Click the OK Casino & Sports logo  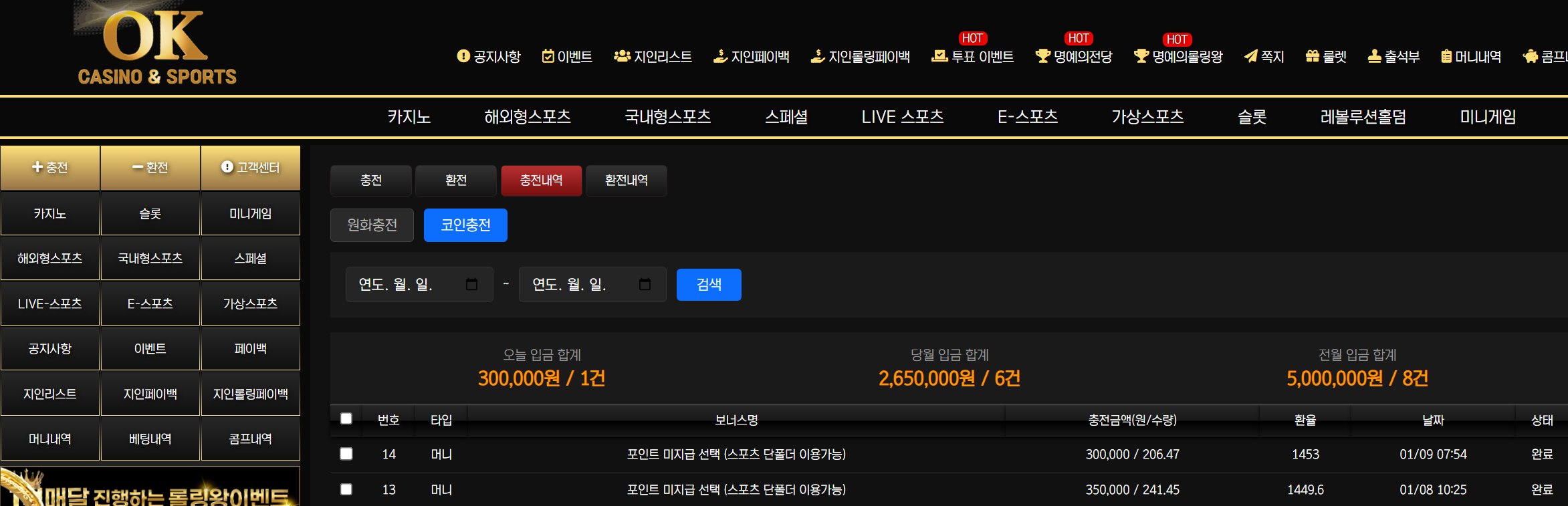[156, 47]
